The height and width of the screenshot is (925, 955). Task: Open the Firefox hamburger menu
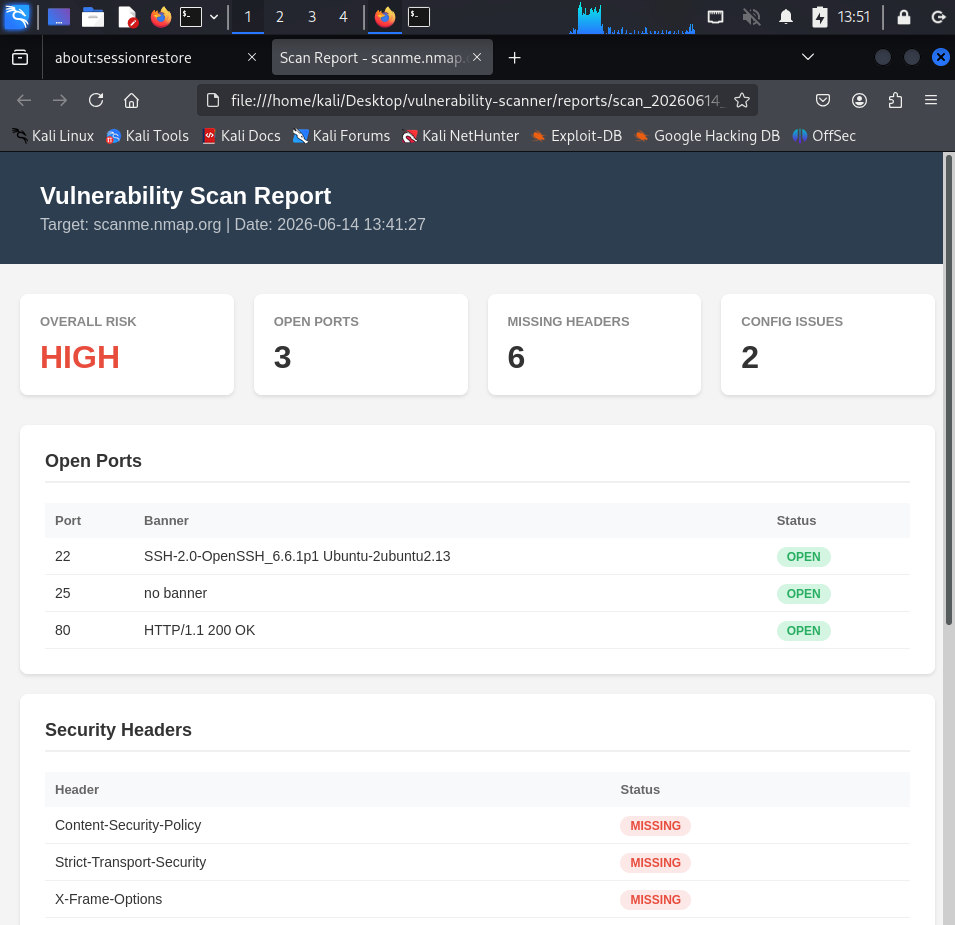931,100
